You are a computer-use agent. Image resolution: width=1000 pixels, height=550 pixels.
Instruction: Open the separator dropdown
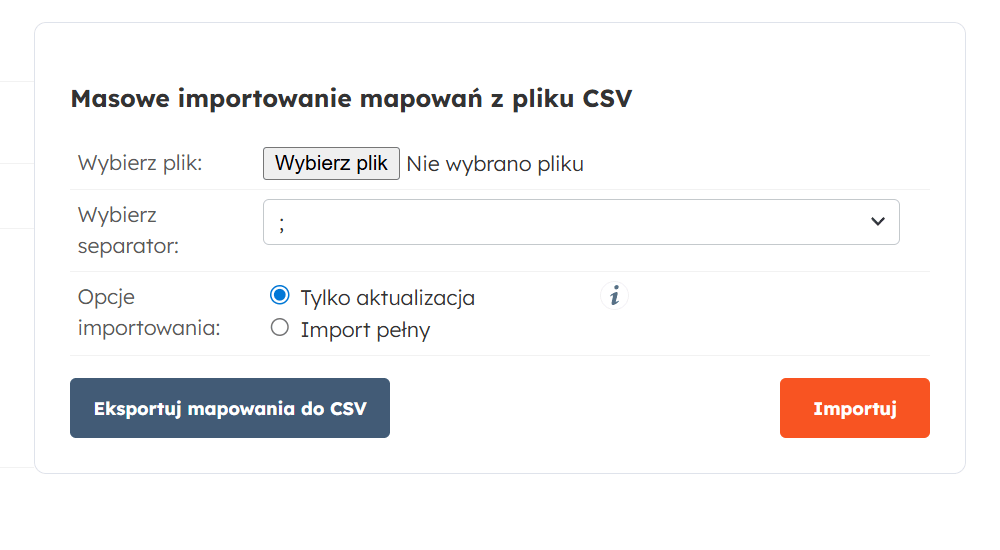pos(581,222)
